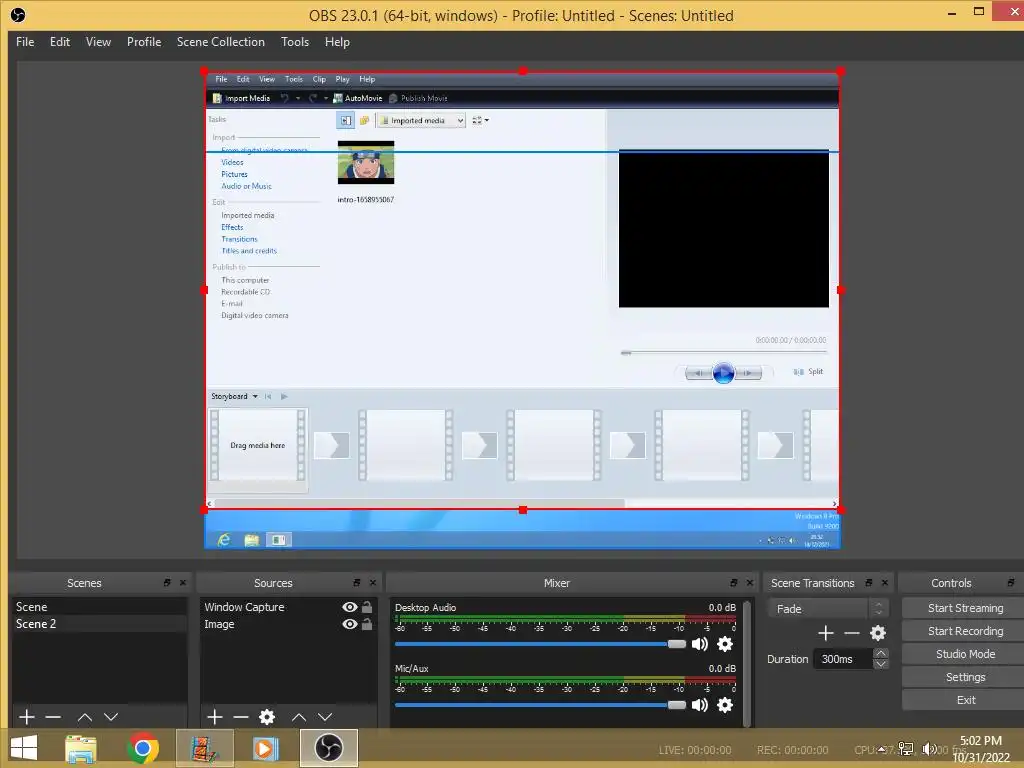Increase transition duration with up arrow

(880, 653)
